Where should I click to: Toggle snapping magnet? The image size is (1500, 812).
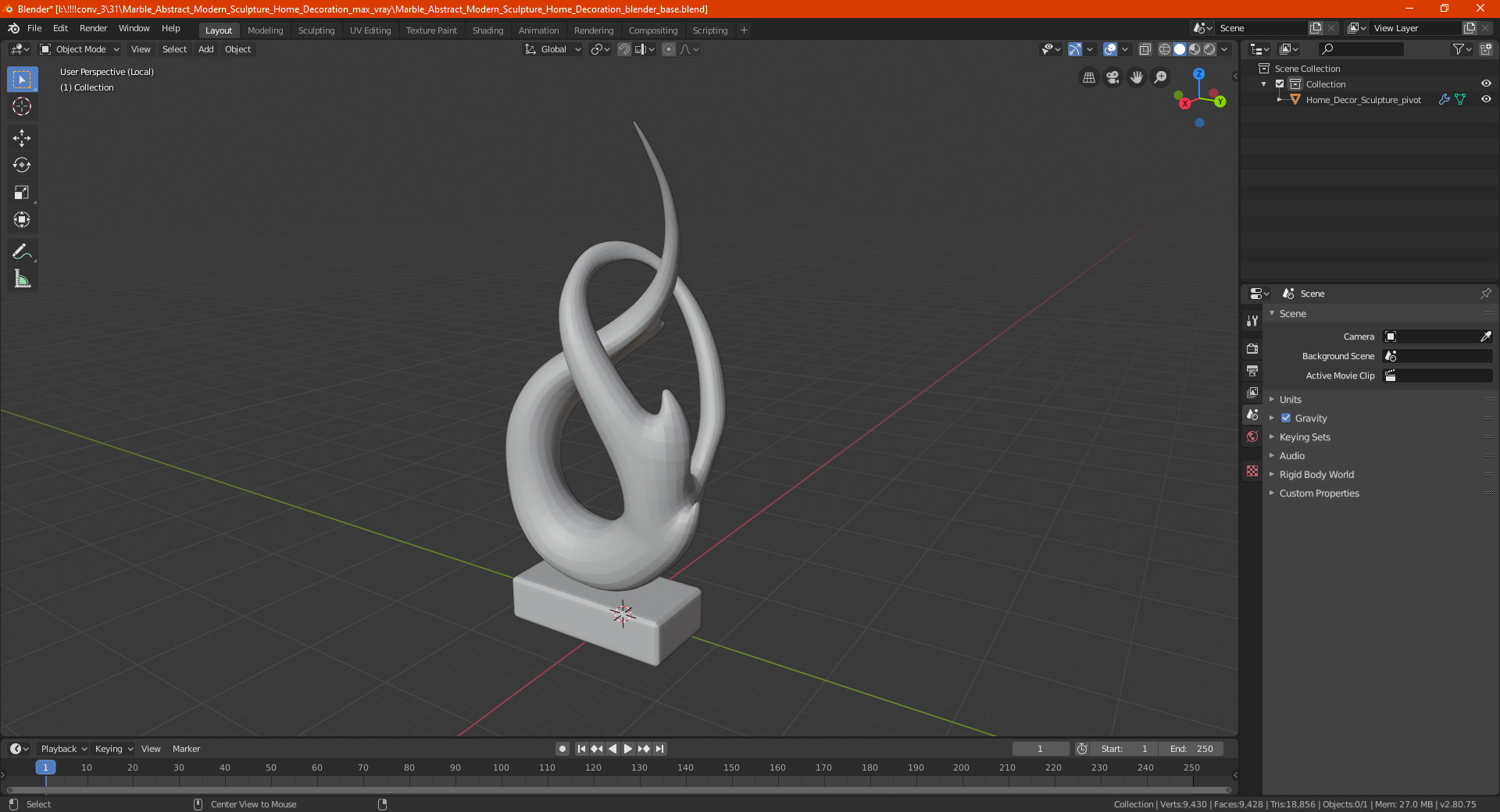[624, 49]
